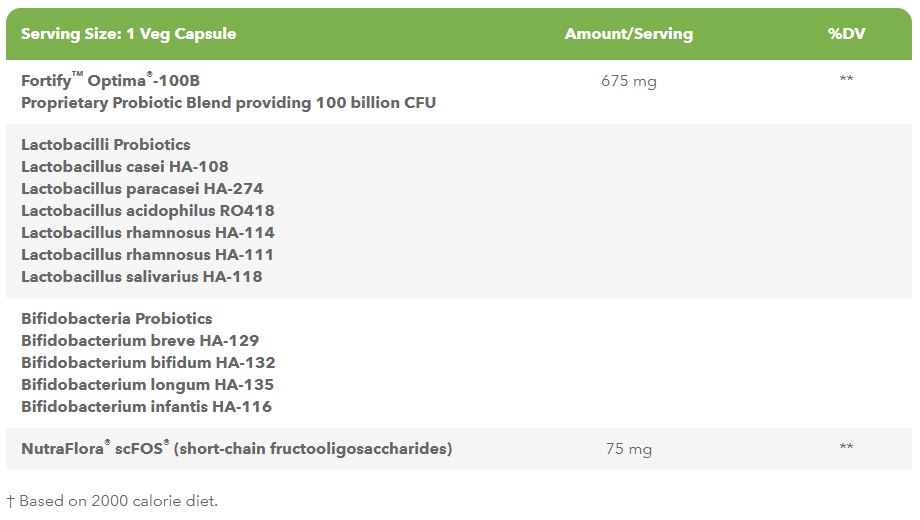Click the 675 mg amount value
920x520 pixels.
pos(628,81)
